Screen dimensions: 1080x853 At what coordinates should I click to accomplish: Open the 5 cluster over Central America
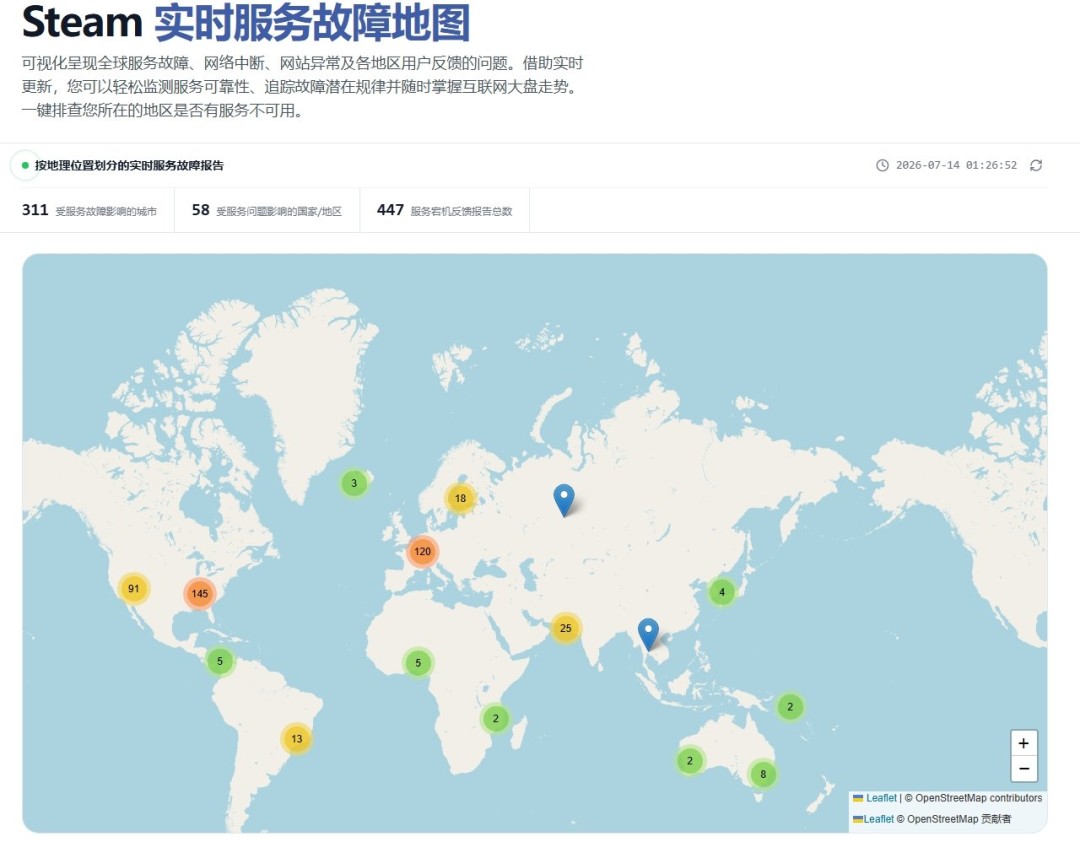[x=220, y=661]
